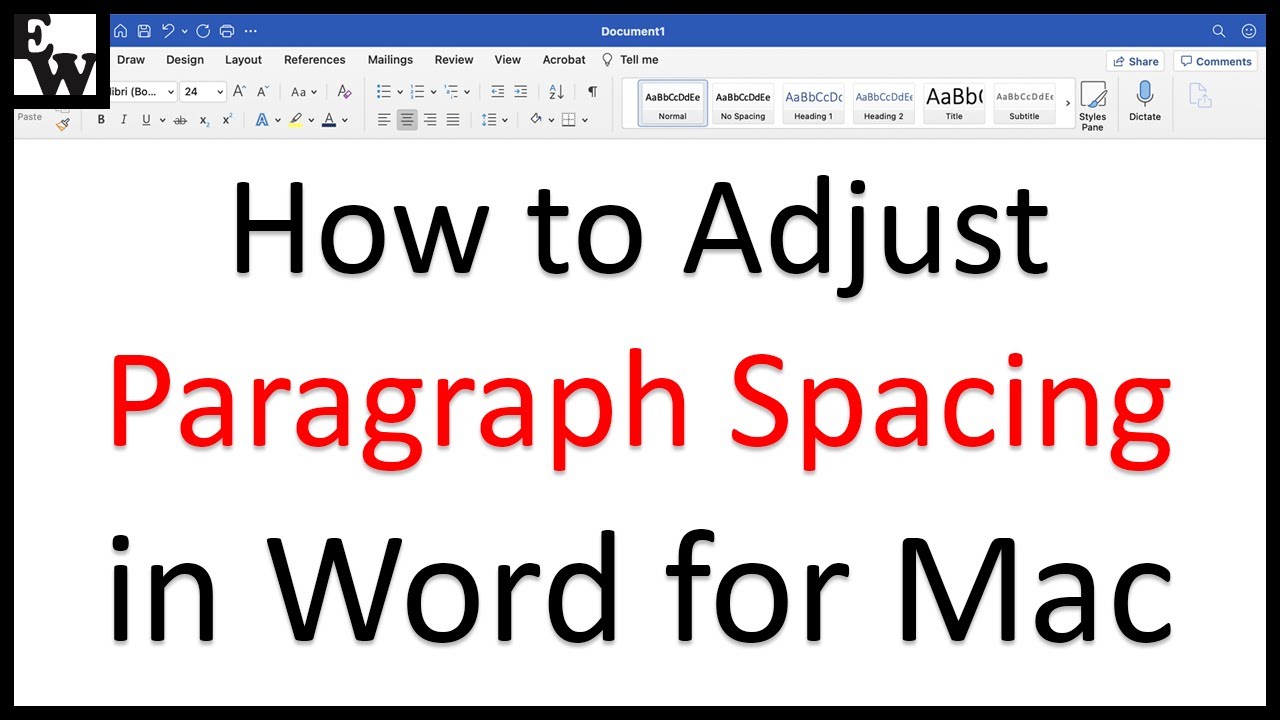The height and width of the screenshot is (720, 1280).
Task: Toggle bold formatting
Action: 101,120
